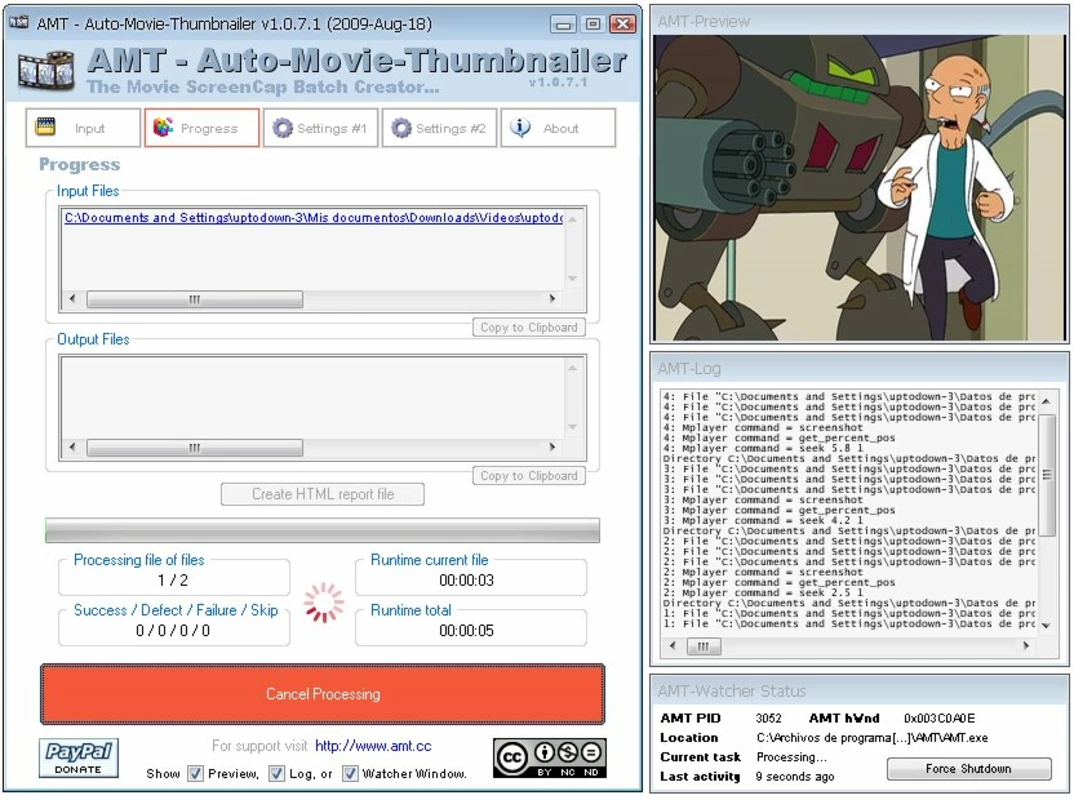The height and width of the screenshot is (800, 1074).
Task: Click Input Files scroll left arrow
Action: point(73,299)
